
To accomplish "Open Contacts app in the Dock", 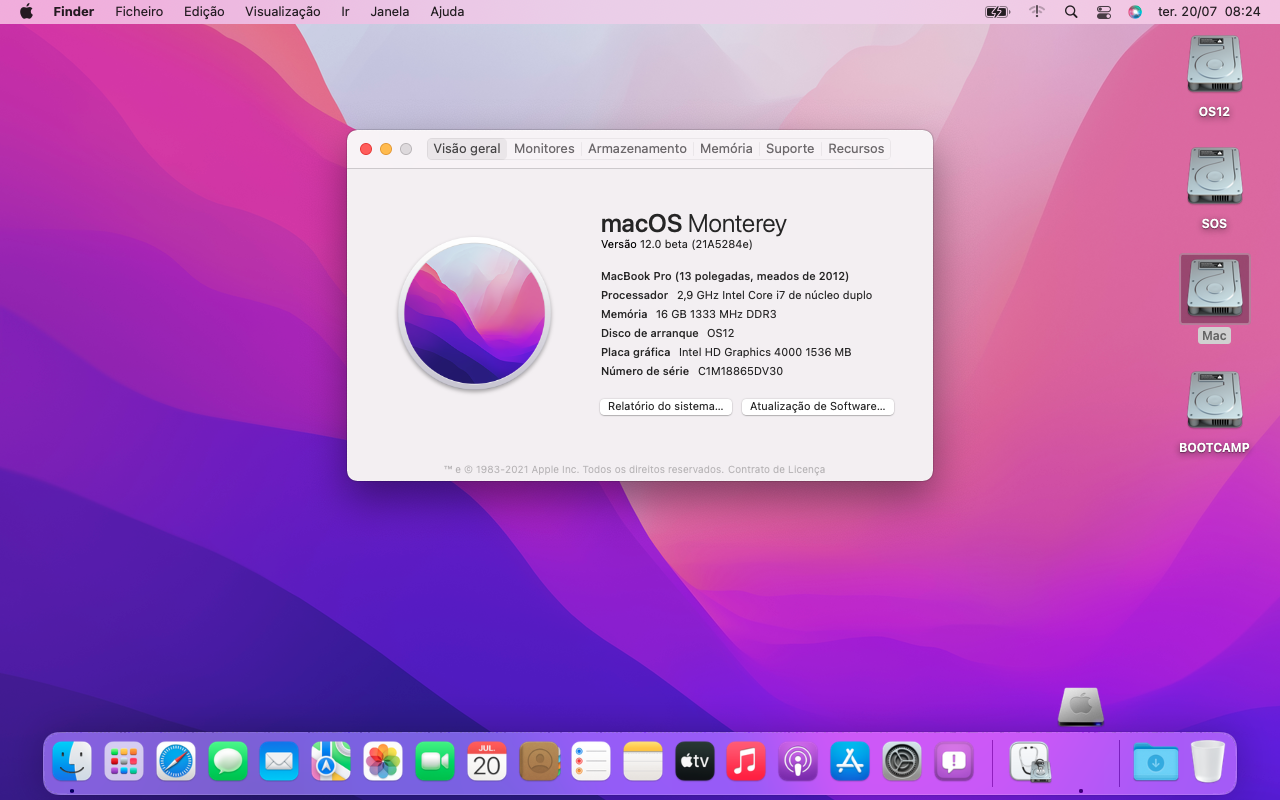I will 539,761.
